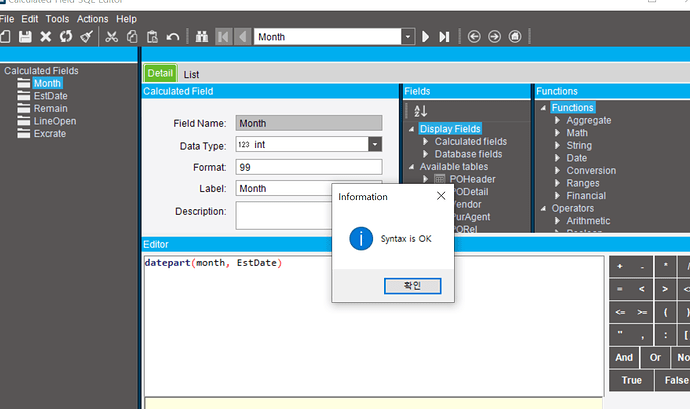Expand the Financial functions node
Screen dimensions: 690x409
point(558,195)
